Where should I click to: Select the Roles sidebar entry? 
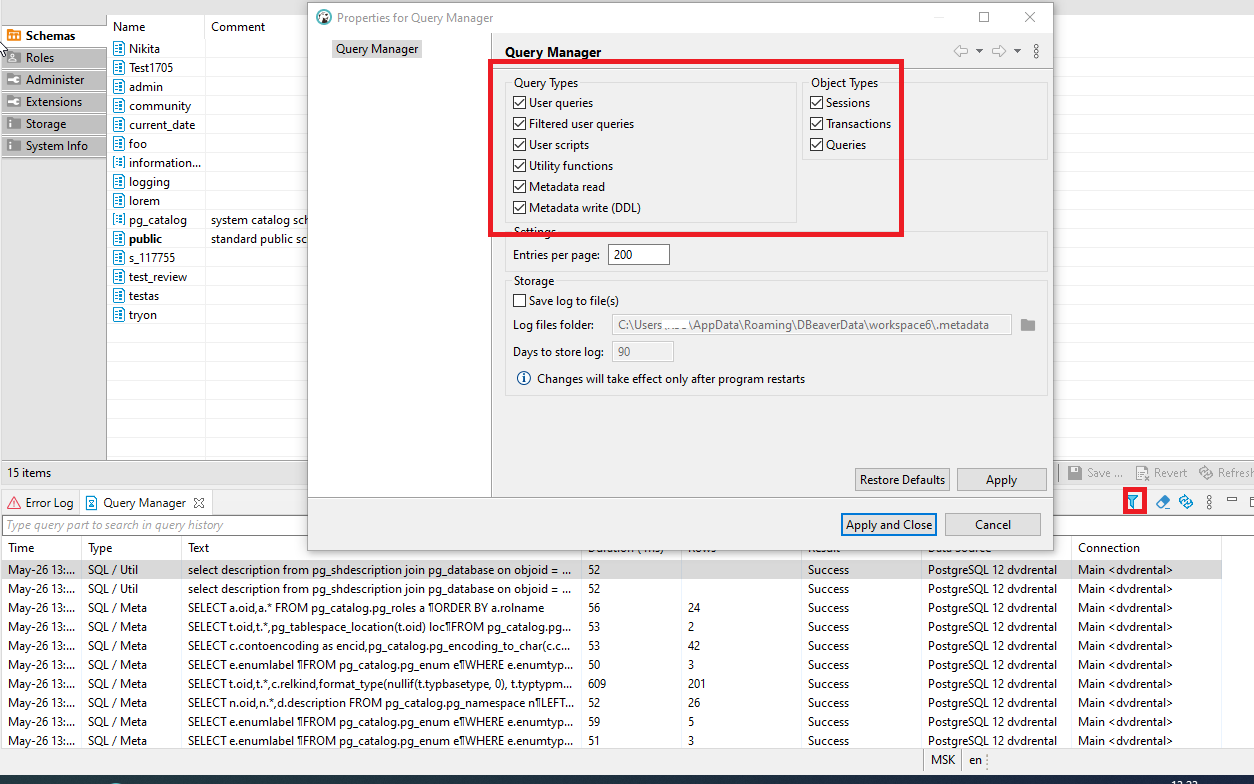(53, 58)
